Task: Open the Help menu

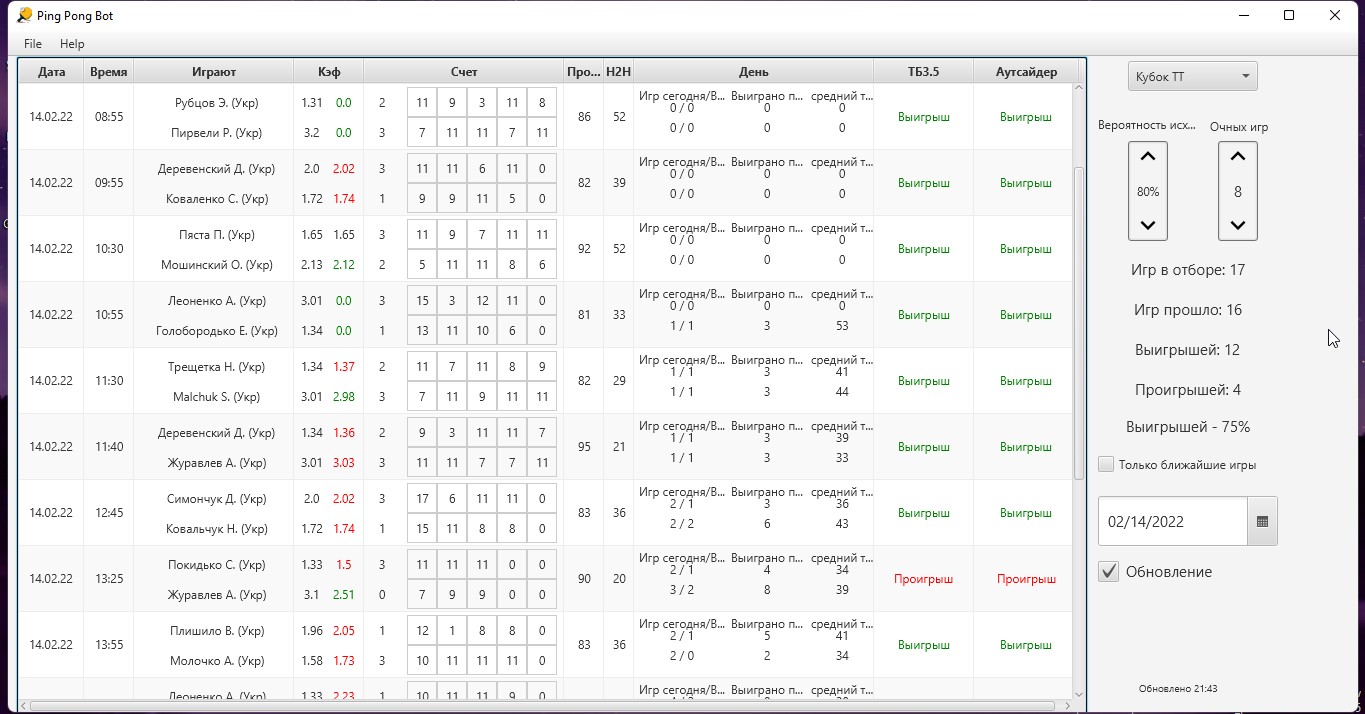Action: point(72,44)
